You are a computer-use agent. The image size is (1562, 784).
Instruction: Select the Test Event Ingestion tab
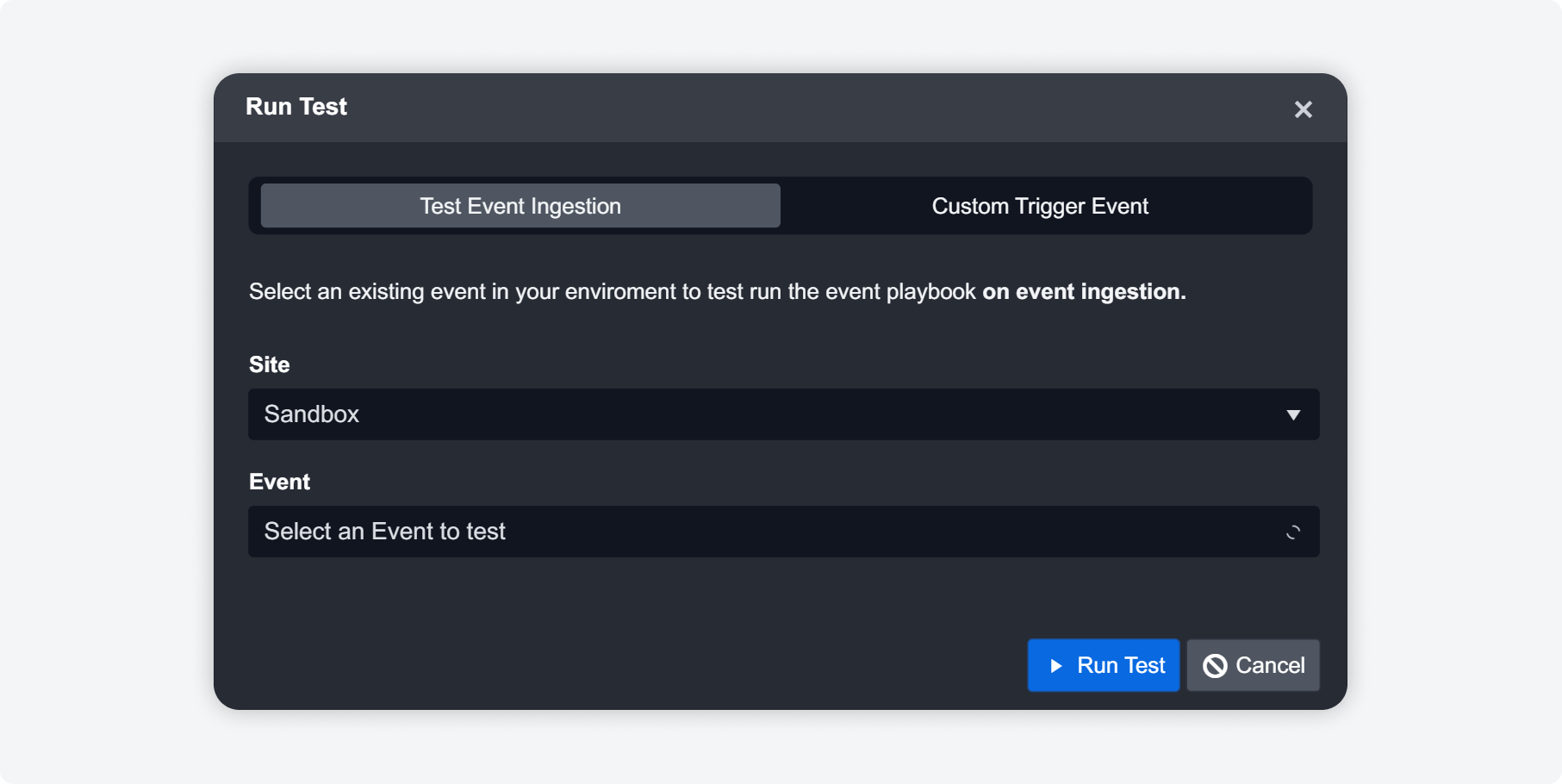pos(520,206)
